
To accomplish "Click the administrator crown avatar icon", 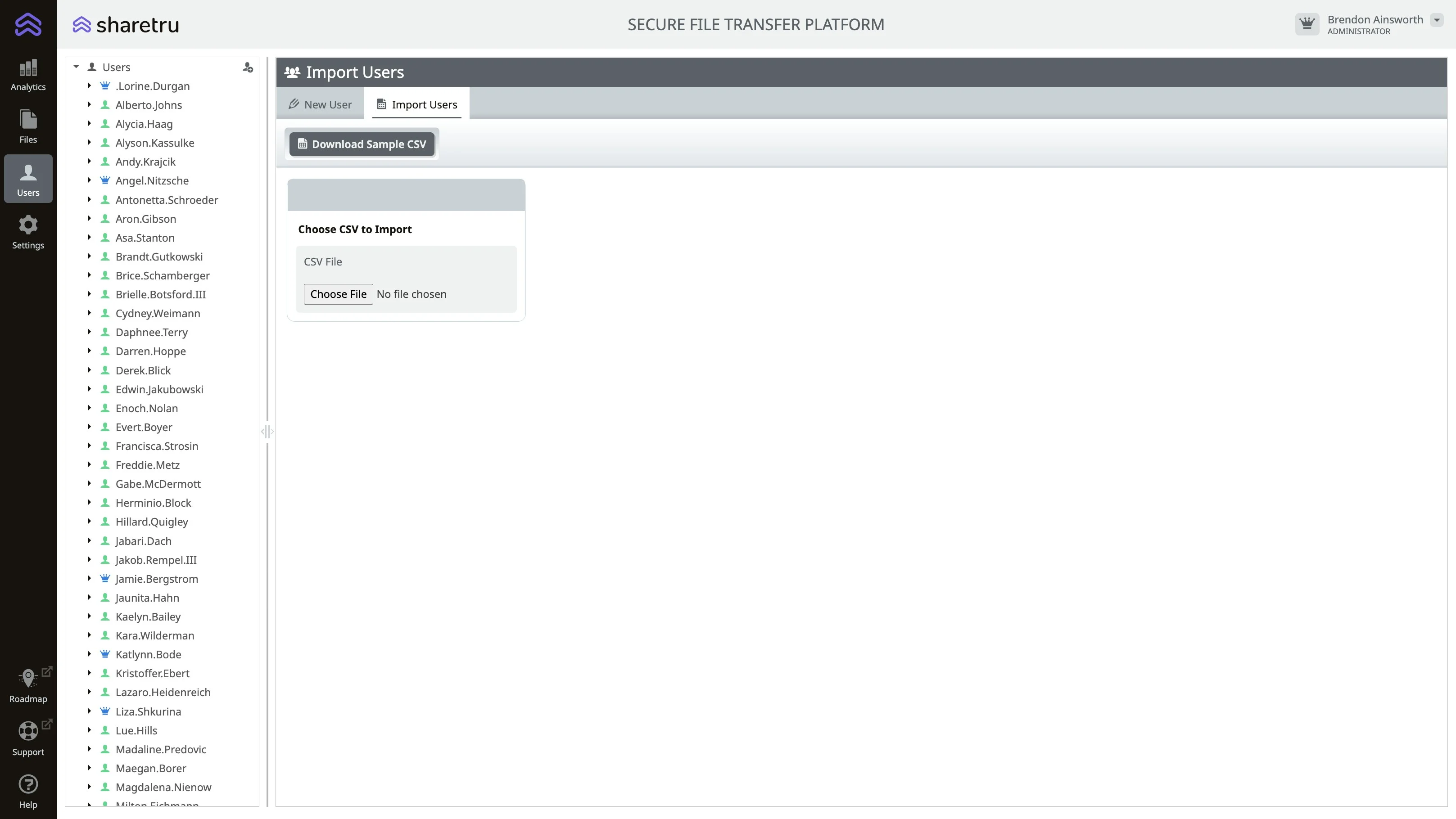I will click(x=1307, y=24).
